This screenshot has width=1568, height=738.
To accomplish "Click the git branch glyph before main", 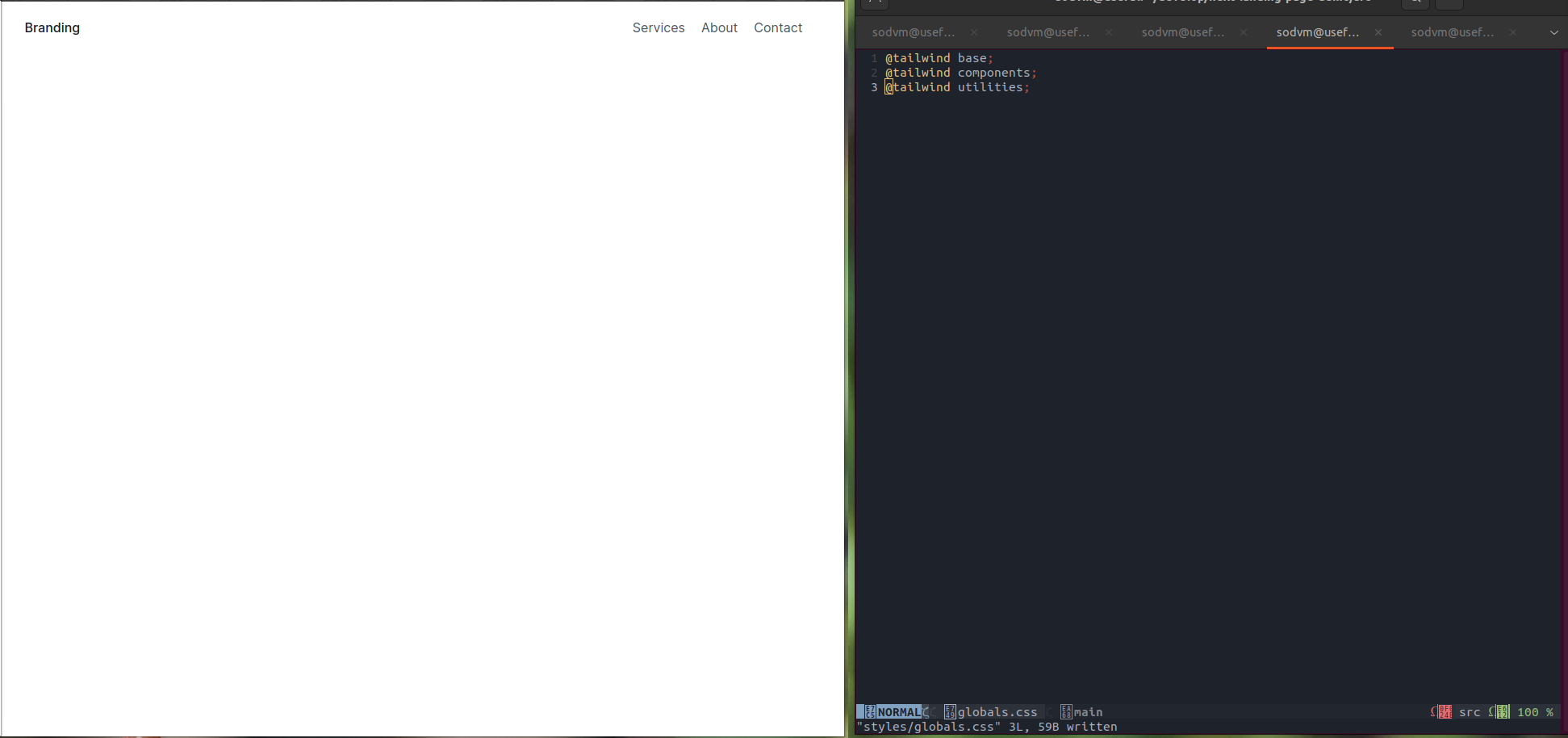I will (1066, 712).
